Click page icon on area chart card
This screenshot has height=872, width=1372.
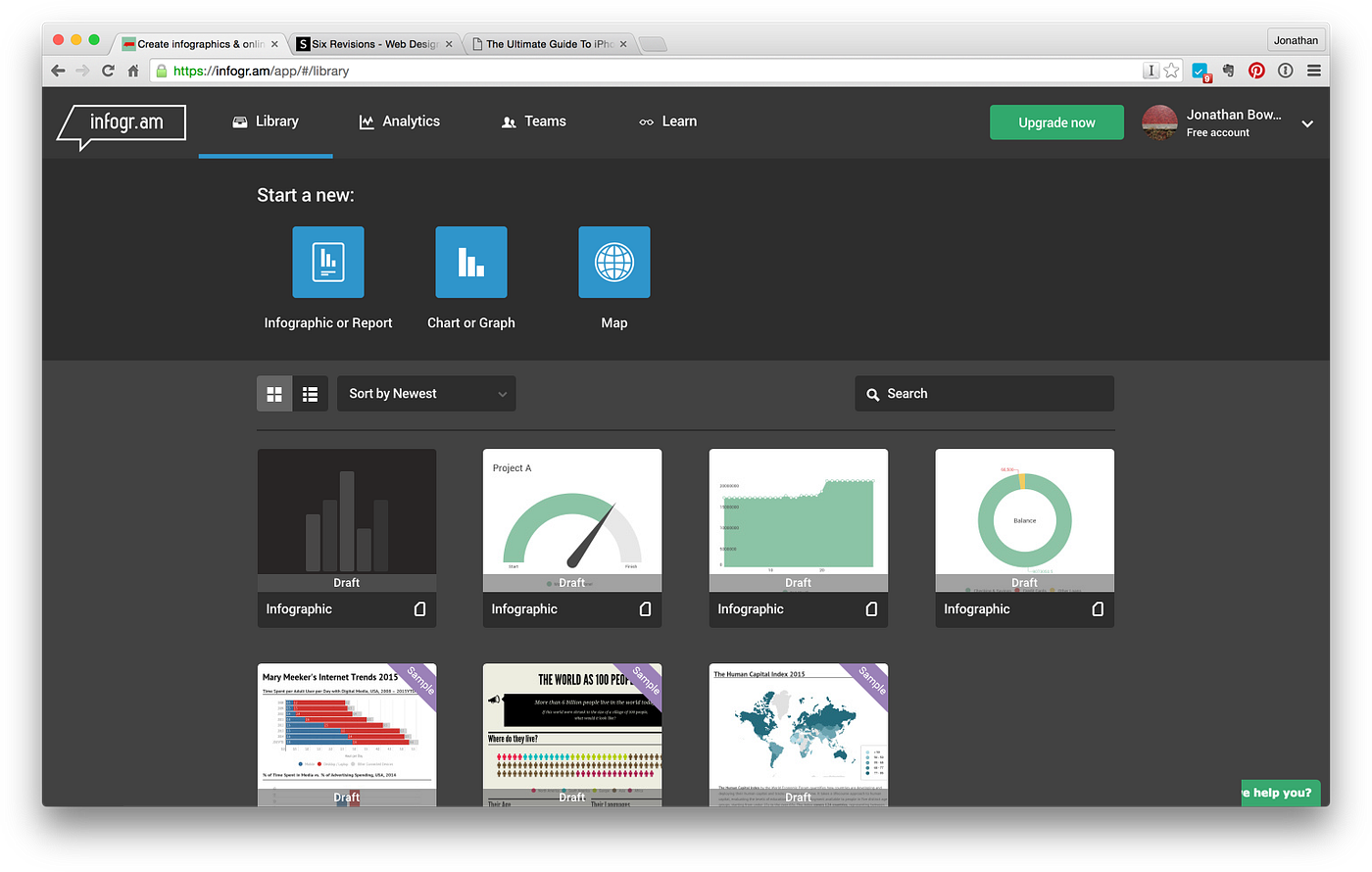coord(871,609)
